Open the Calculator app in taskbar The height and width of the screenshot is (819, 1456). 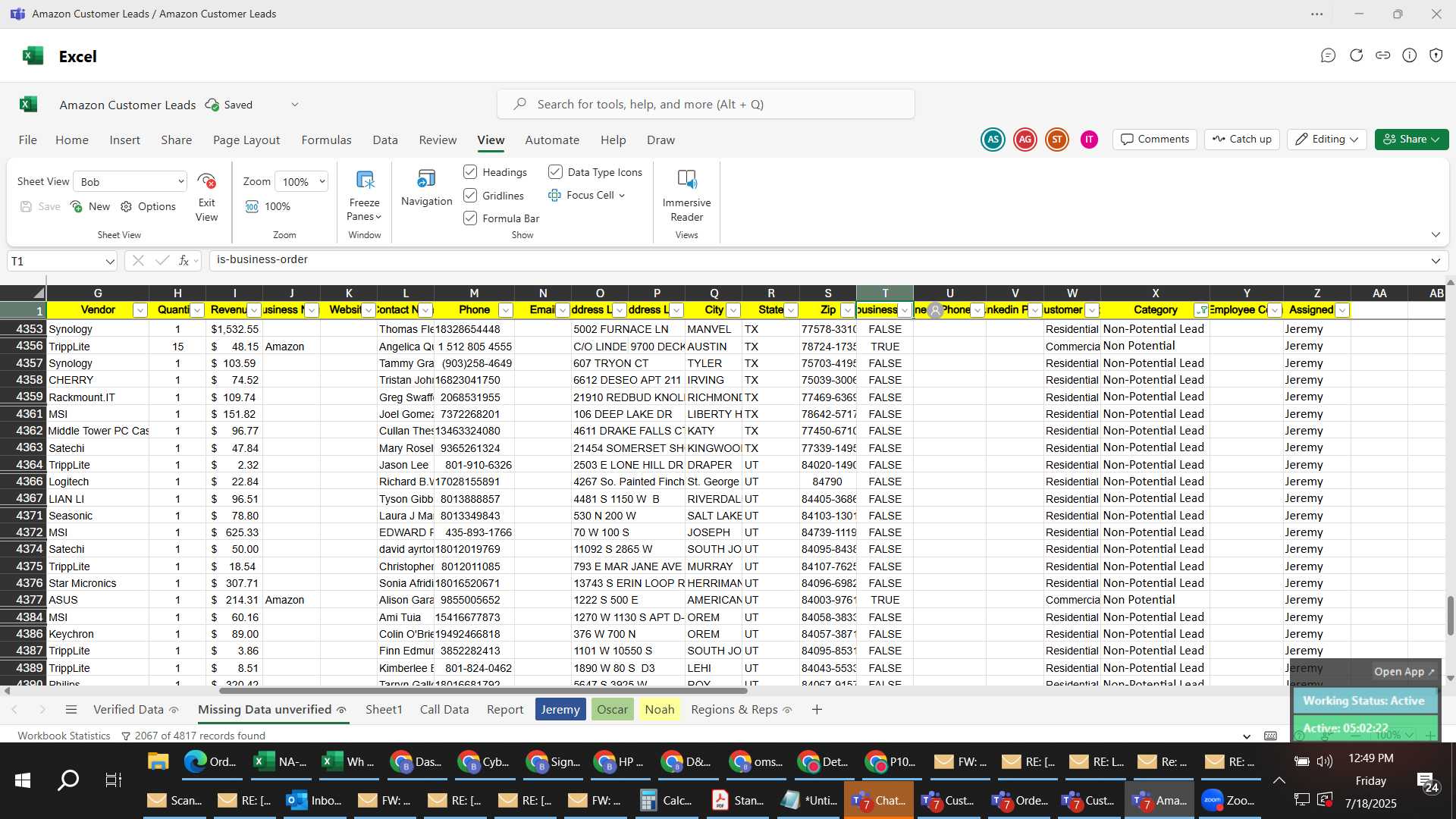[x=665, y=800]
